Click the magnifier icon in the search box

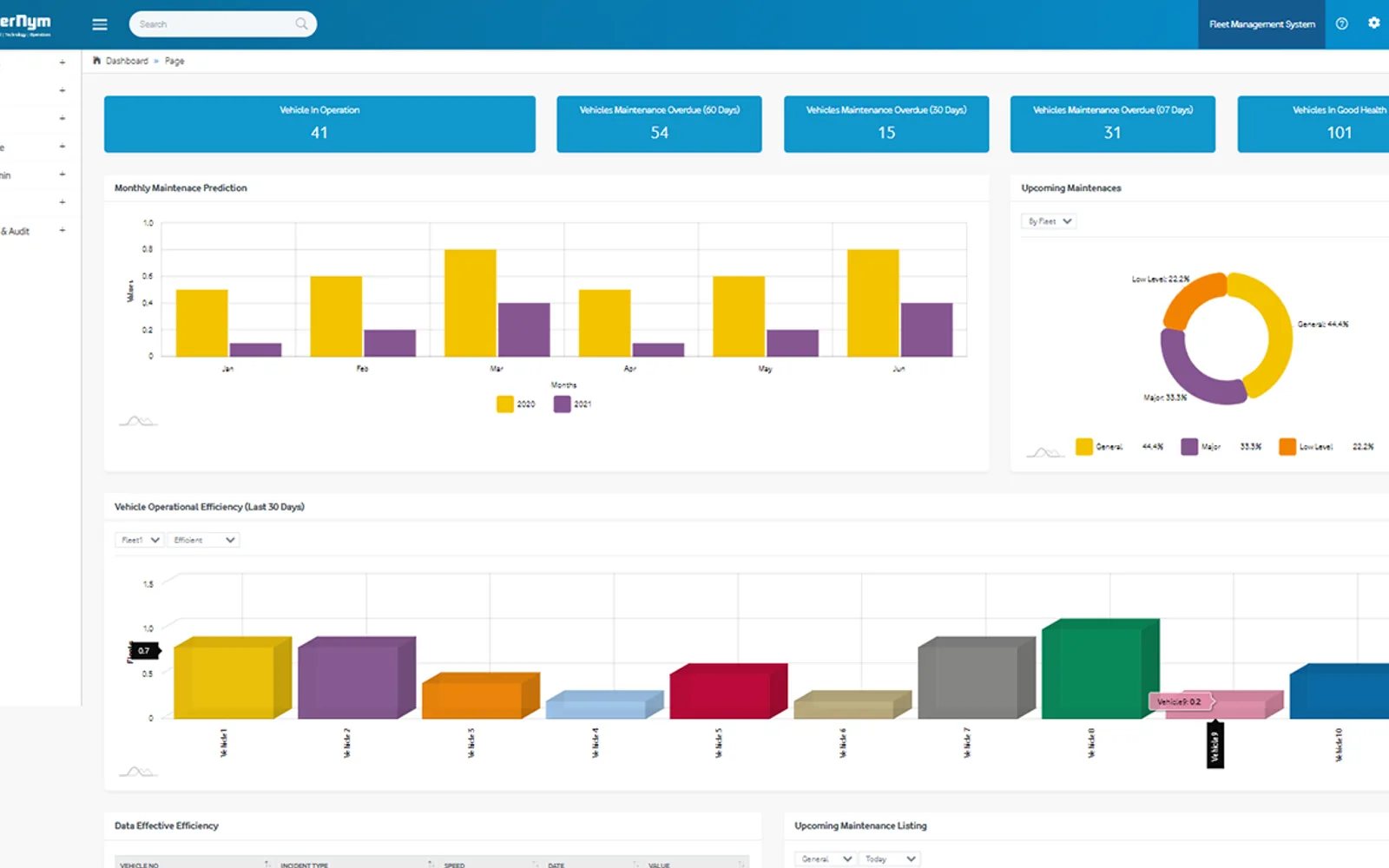pos(301,23)
